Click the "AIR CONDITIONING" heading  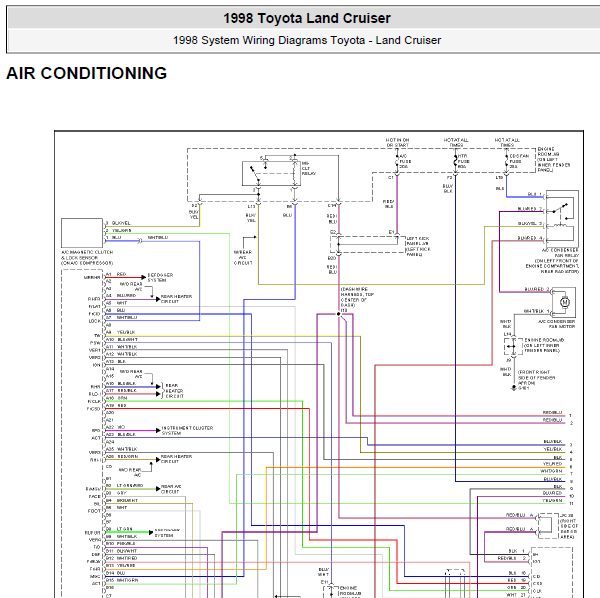click(86, 73)
